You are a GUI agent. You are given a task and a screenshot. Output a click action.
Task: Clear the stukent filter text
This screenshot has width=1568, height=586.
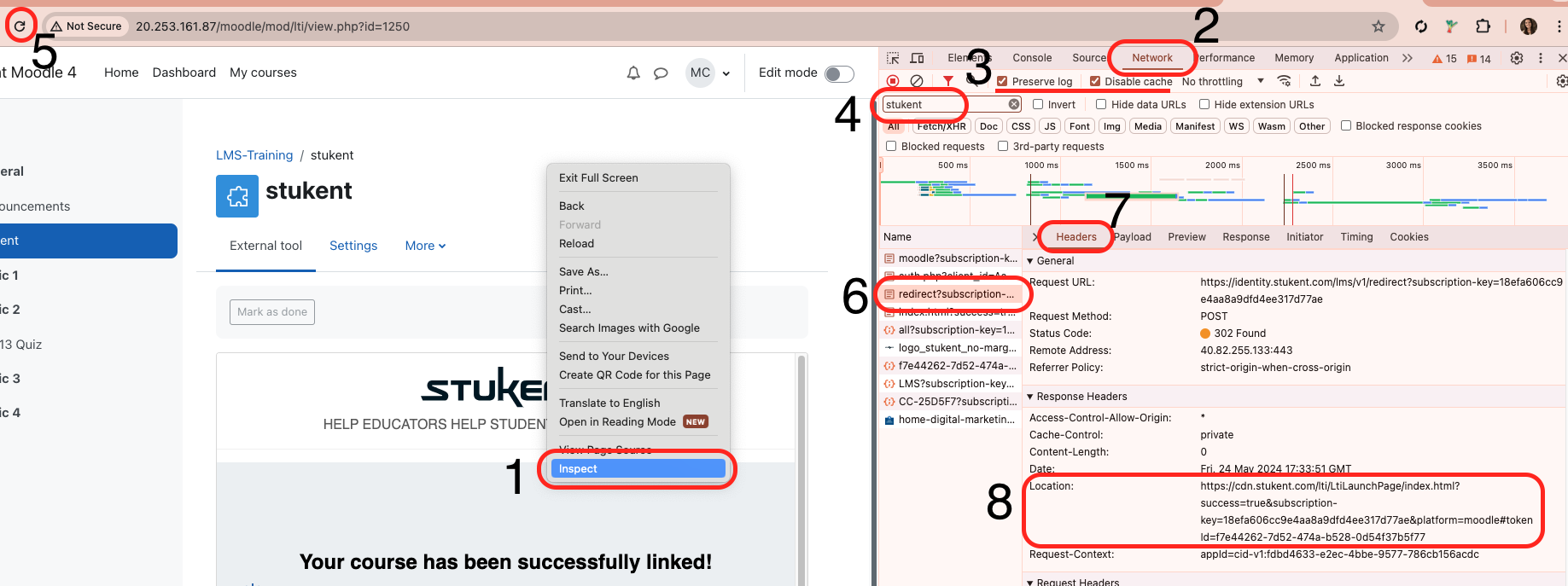pos(1014,104)
